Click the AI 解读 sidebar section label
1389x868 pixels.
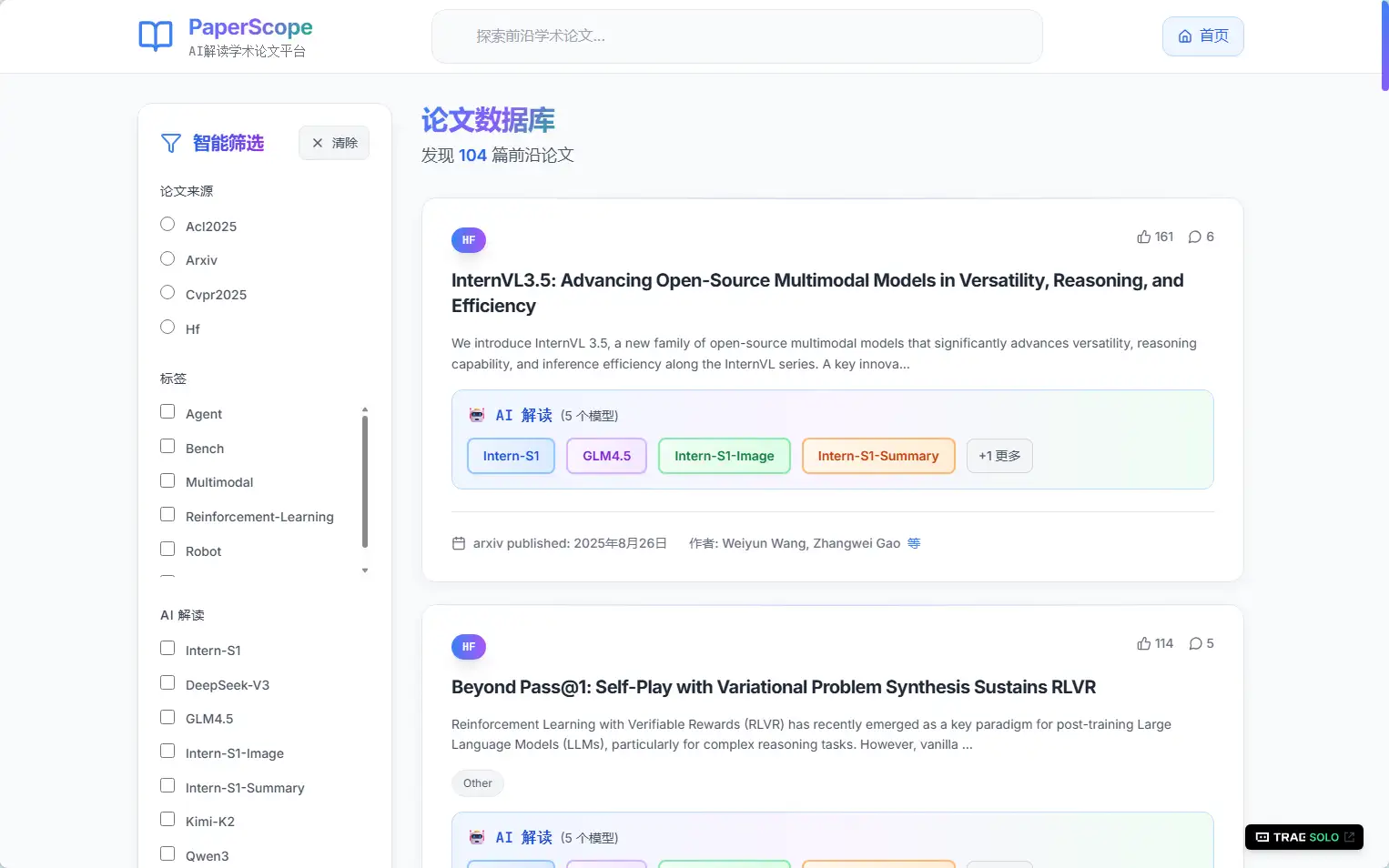pos(182,615)
